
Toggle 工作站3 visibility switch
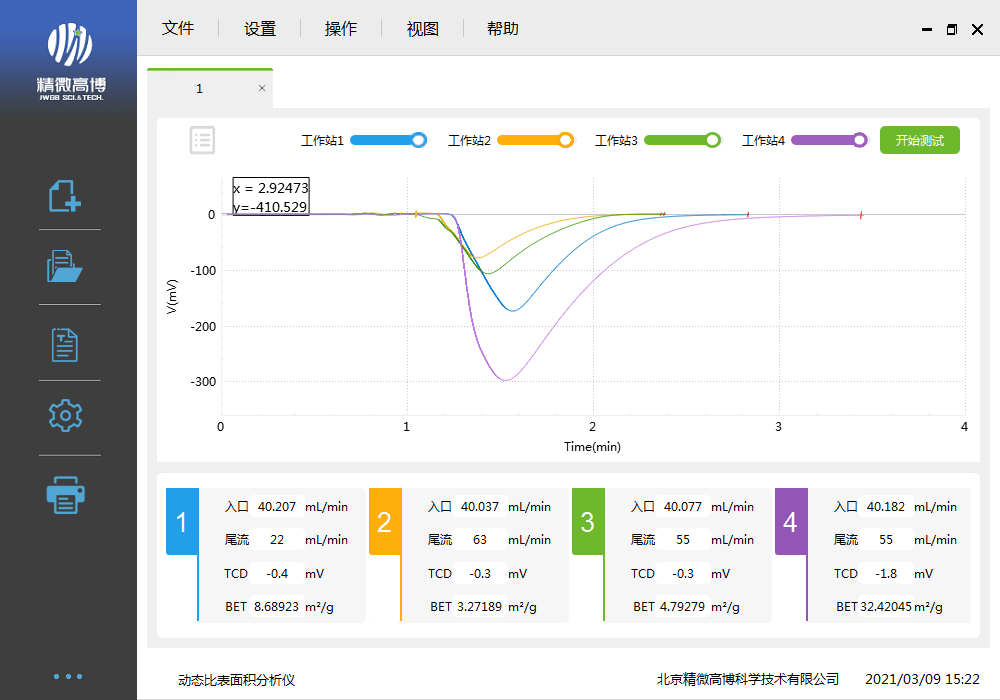(683, 140)
